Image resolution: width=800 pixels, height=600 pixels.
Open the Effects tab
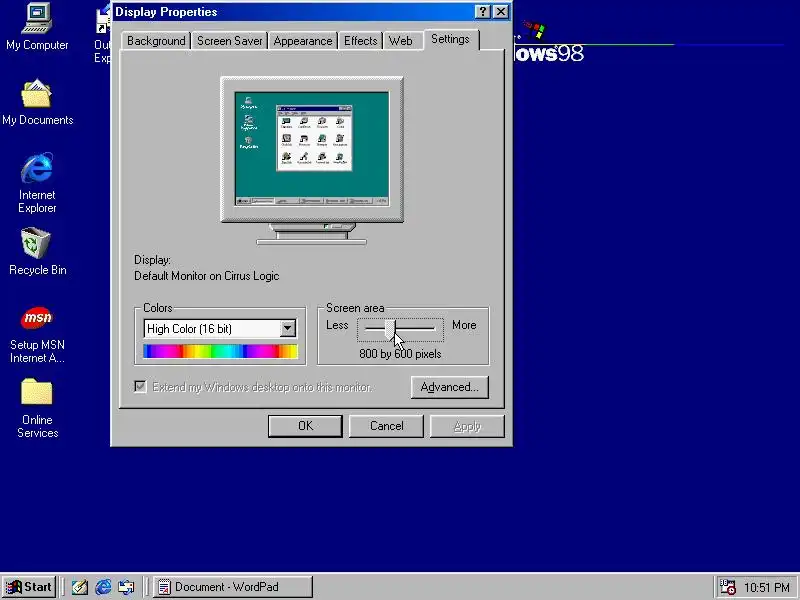[360, 41]
